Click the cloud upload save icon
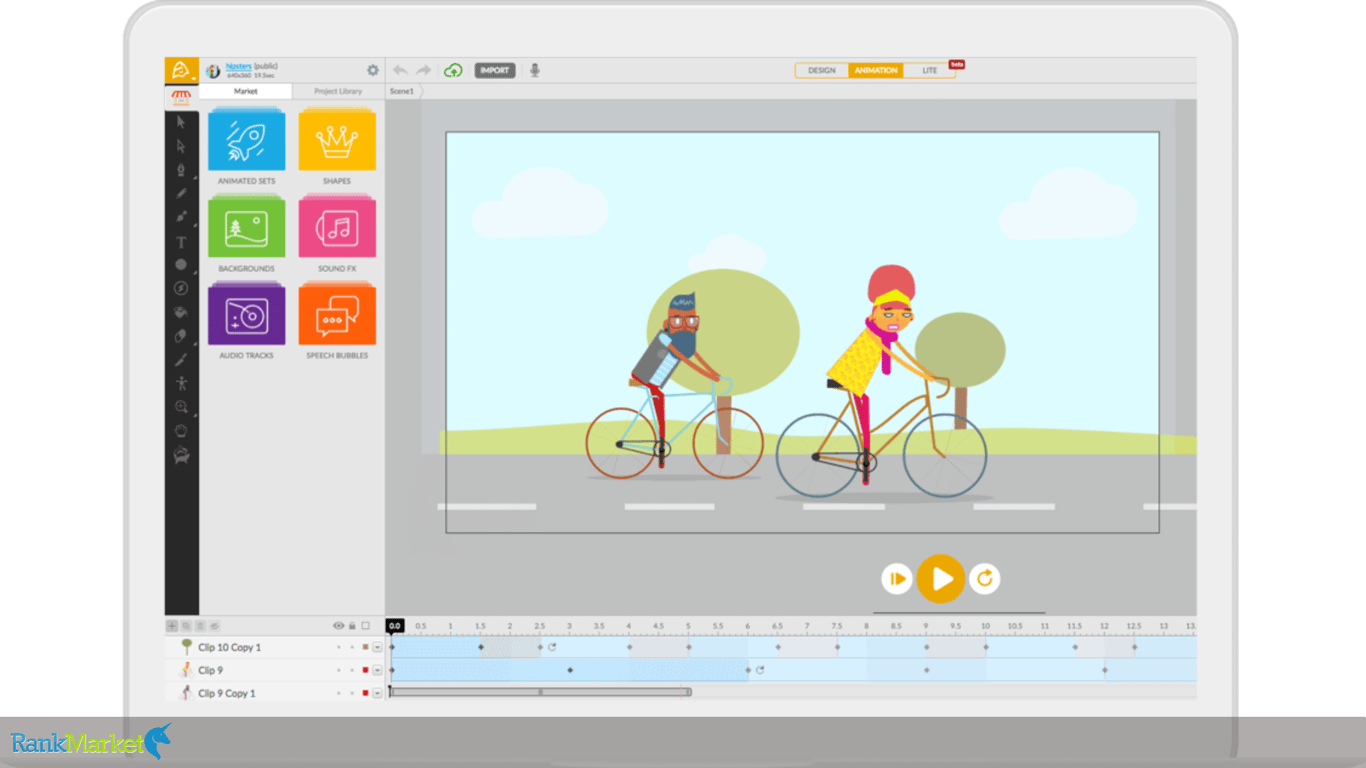The image size is (1366, 768). [x=453, y=70]
